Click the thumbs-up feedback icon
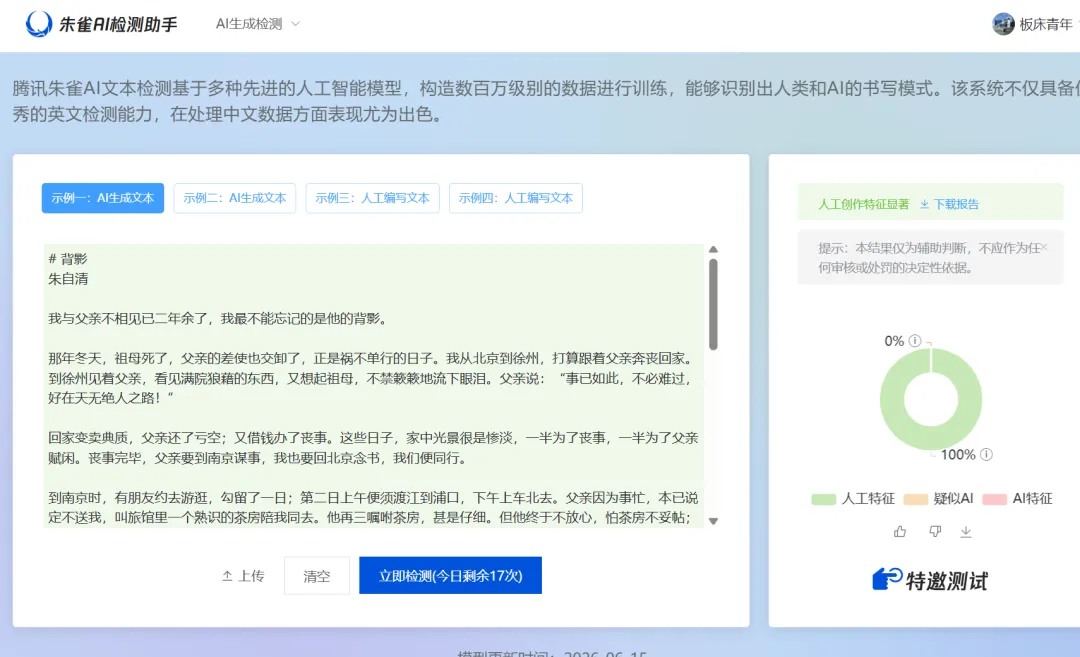 coord(900,532)
